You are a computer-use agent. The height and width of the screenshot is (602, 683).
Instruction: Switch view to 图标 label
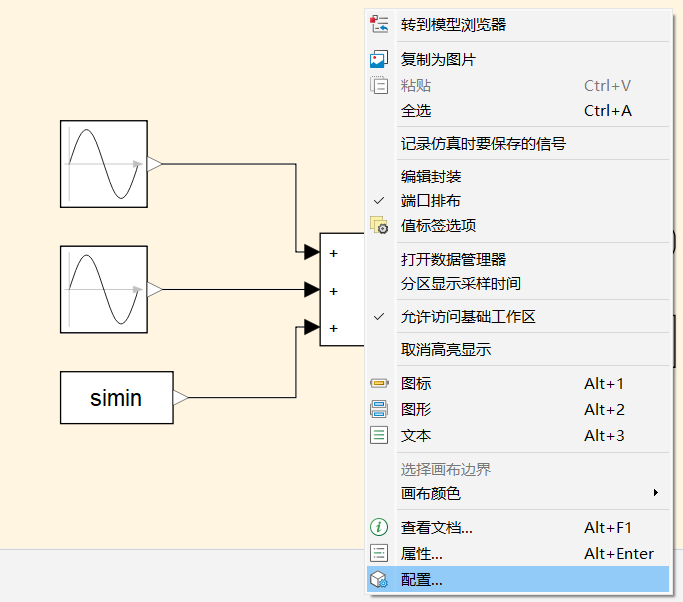point(416,383)
